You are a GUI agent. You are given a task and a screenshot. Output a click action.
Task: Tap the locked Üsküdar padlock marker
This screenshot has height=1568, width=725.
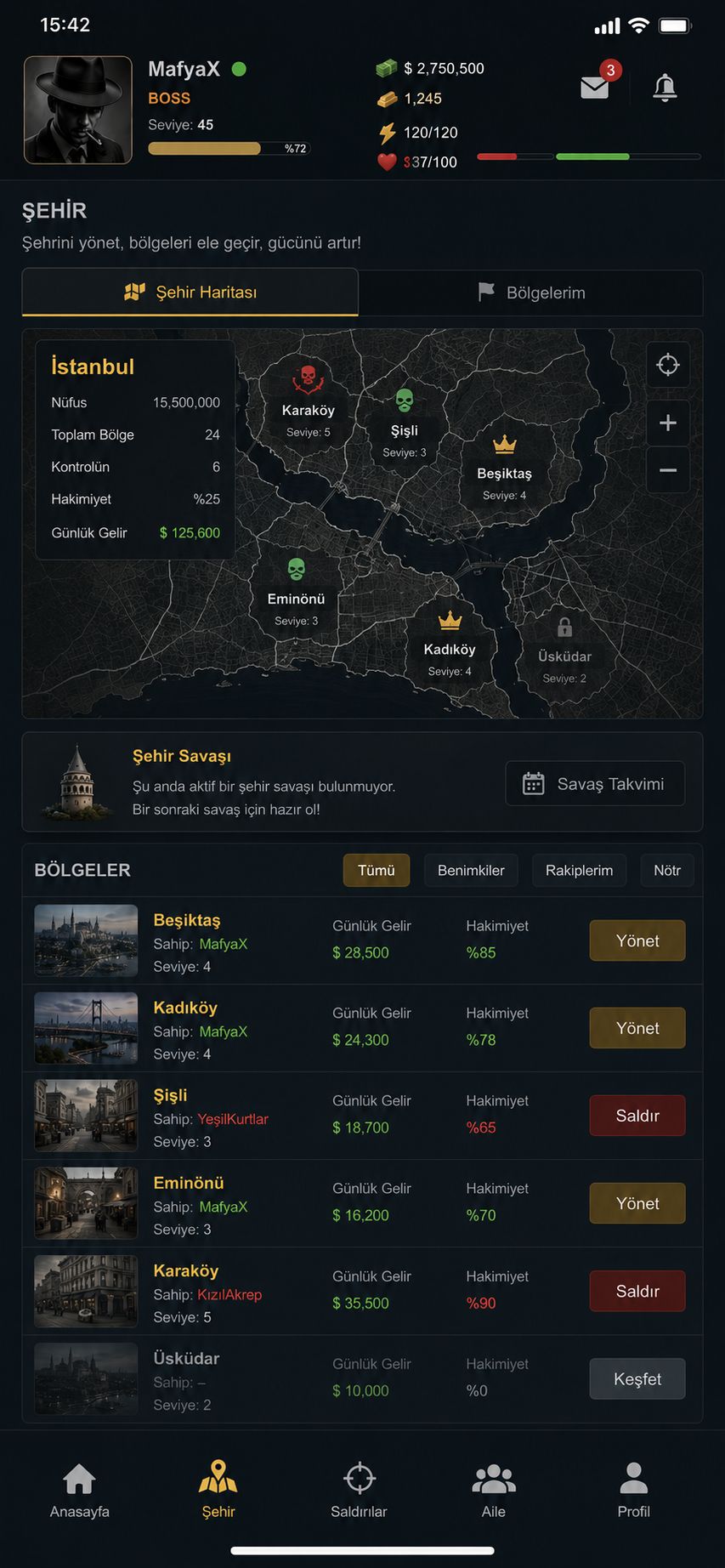564,628
